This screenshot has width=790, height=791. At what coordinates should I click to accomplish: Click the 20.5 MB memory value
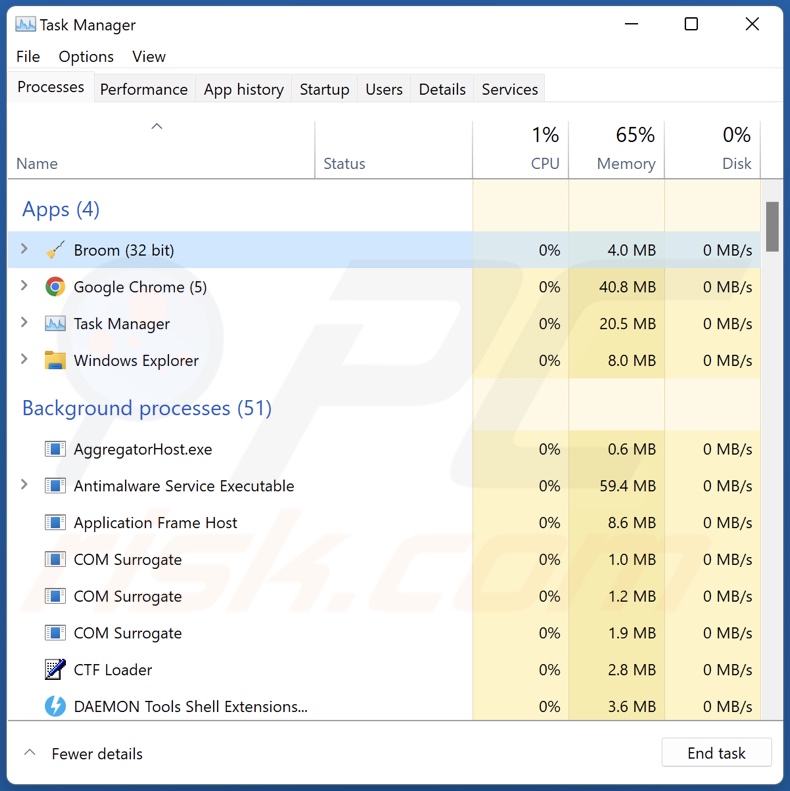coord(628,323)
